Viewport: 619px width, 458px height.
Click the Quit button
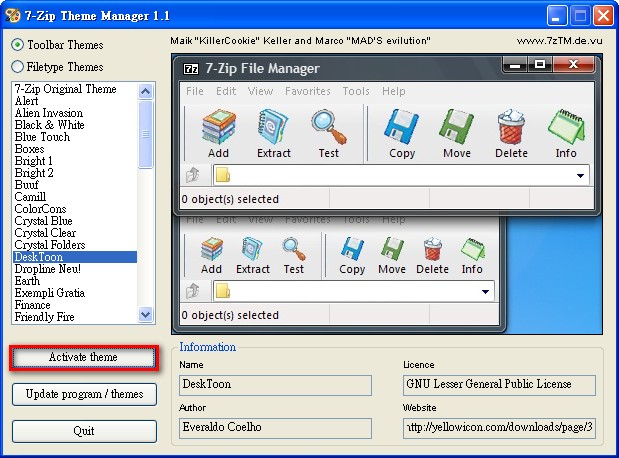coord(84,431)
